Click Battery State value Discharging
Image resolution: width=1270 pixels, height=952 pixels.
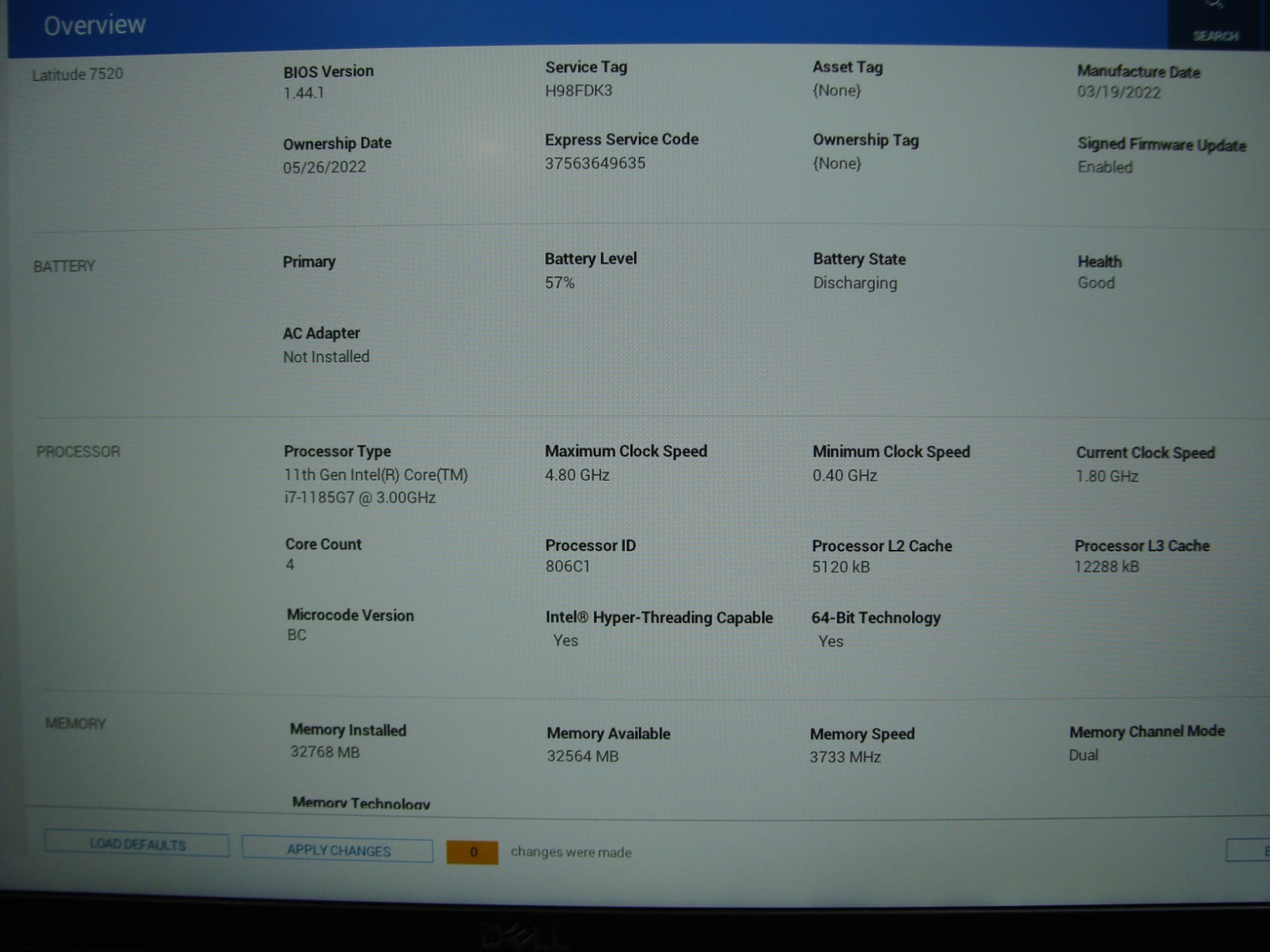click(855, 283)
